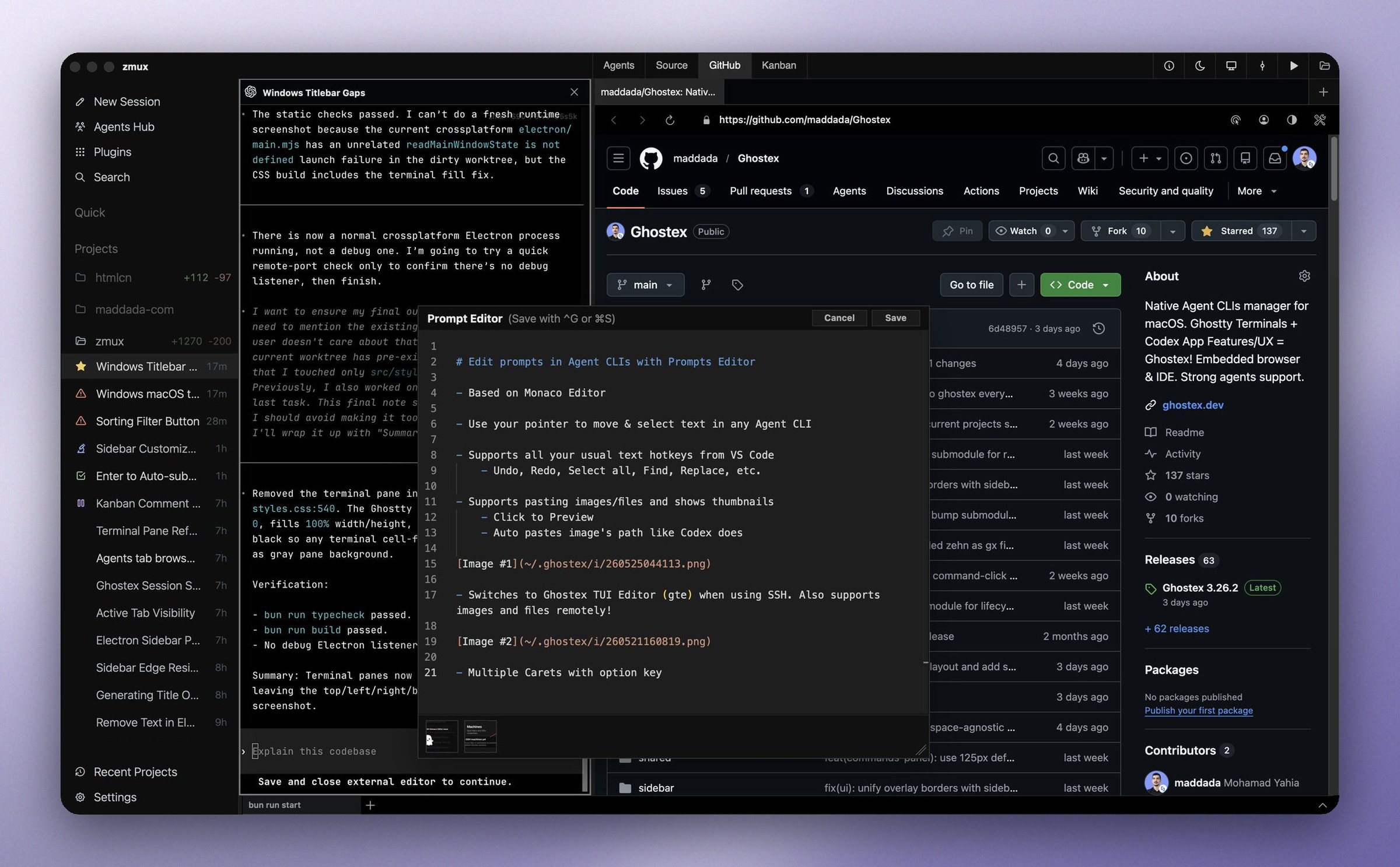Image resolution: width=1400 pixels, height=867 pixels.
Task: Open the folder icon in the top toolbar
Action: [x=1324, y=66]
